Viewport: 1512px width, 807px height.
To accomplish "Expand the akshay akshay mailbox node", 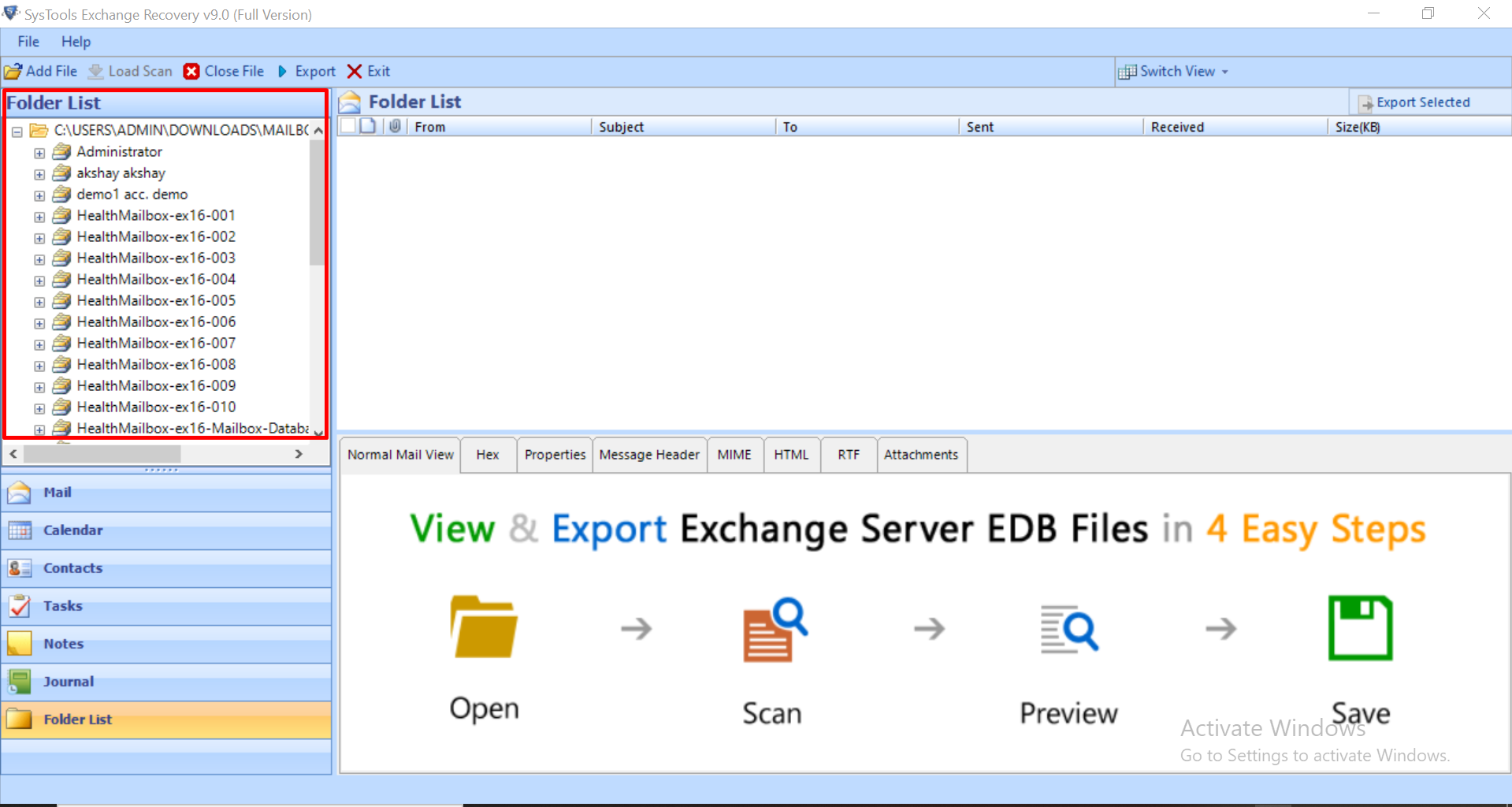I will click(x=39, y=174).
